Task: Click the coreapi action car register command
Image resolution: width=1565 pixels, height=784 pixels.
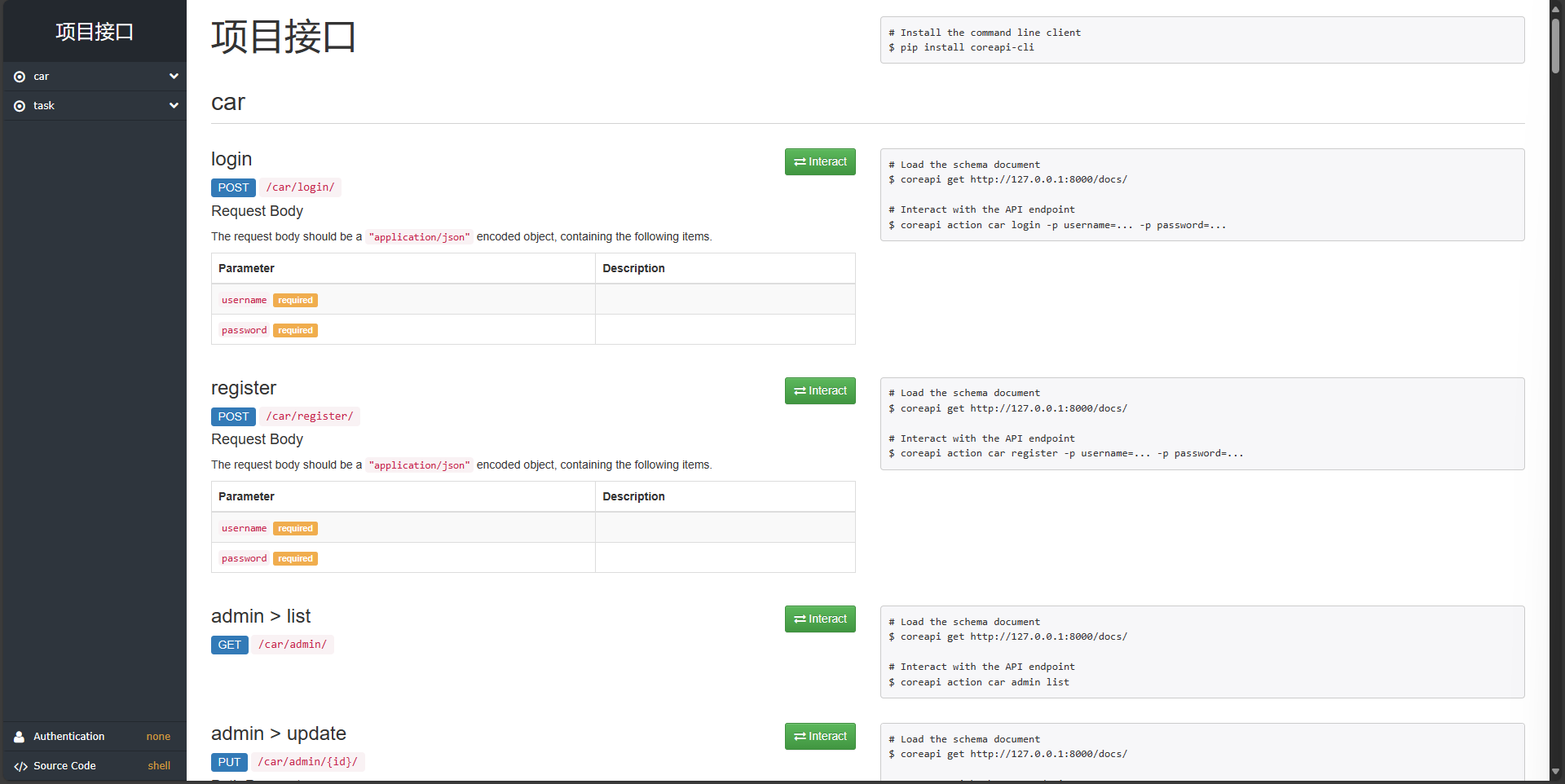Action: click(x=1072, y=453)
